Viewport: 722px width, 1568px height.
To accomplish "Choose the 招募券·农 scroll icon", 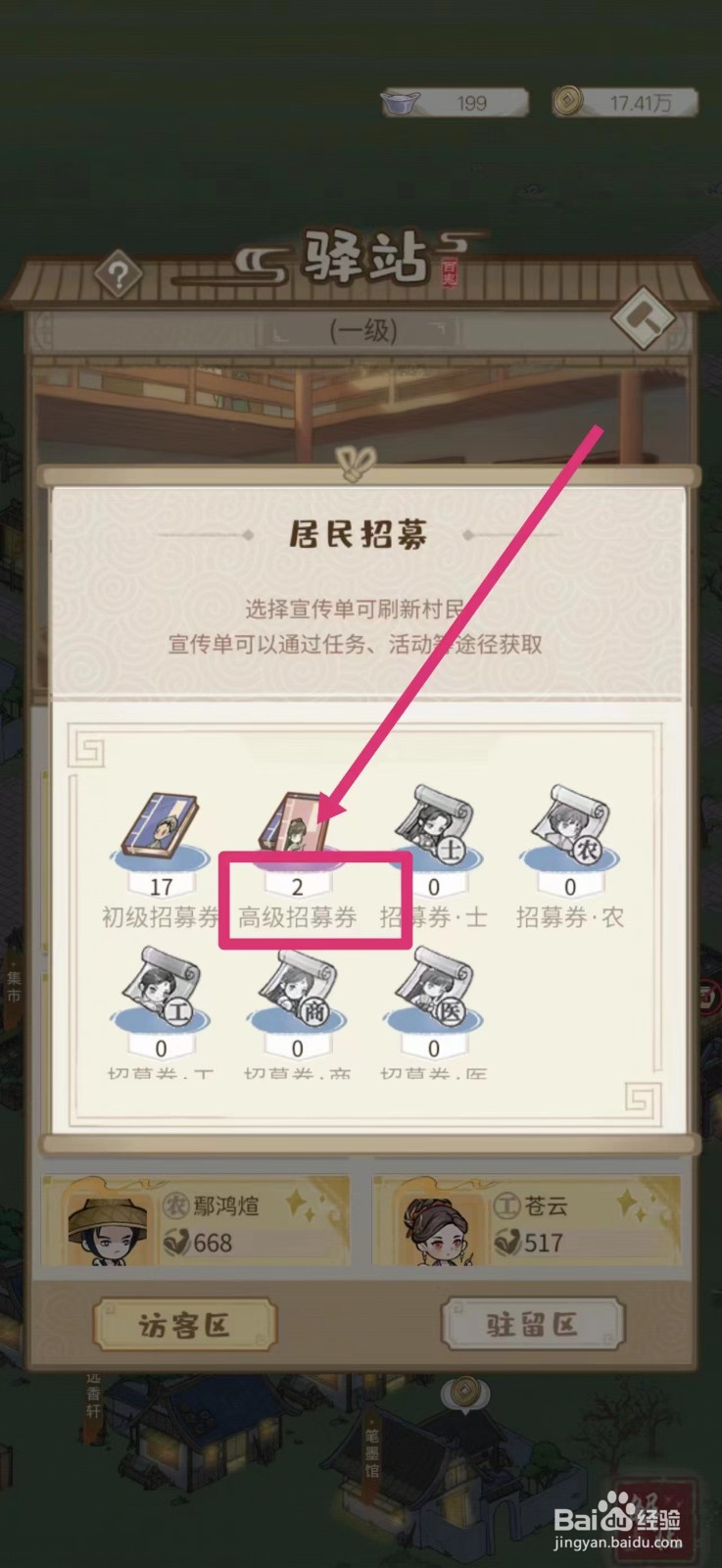I will 570,824.
